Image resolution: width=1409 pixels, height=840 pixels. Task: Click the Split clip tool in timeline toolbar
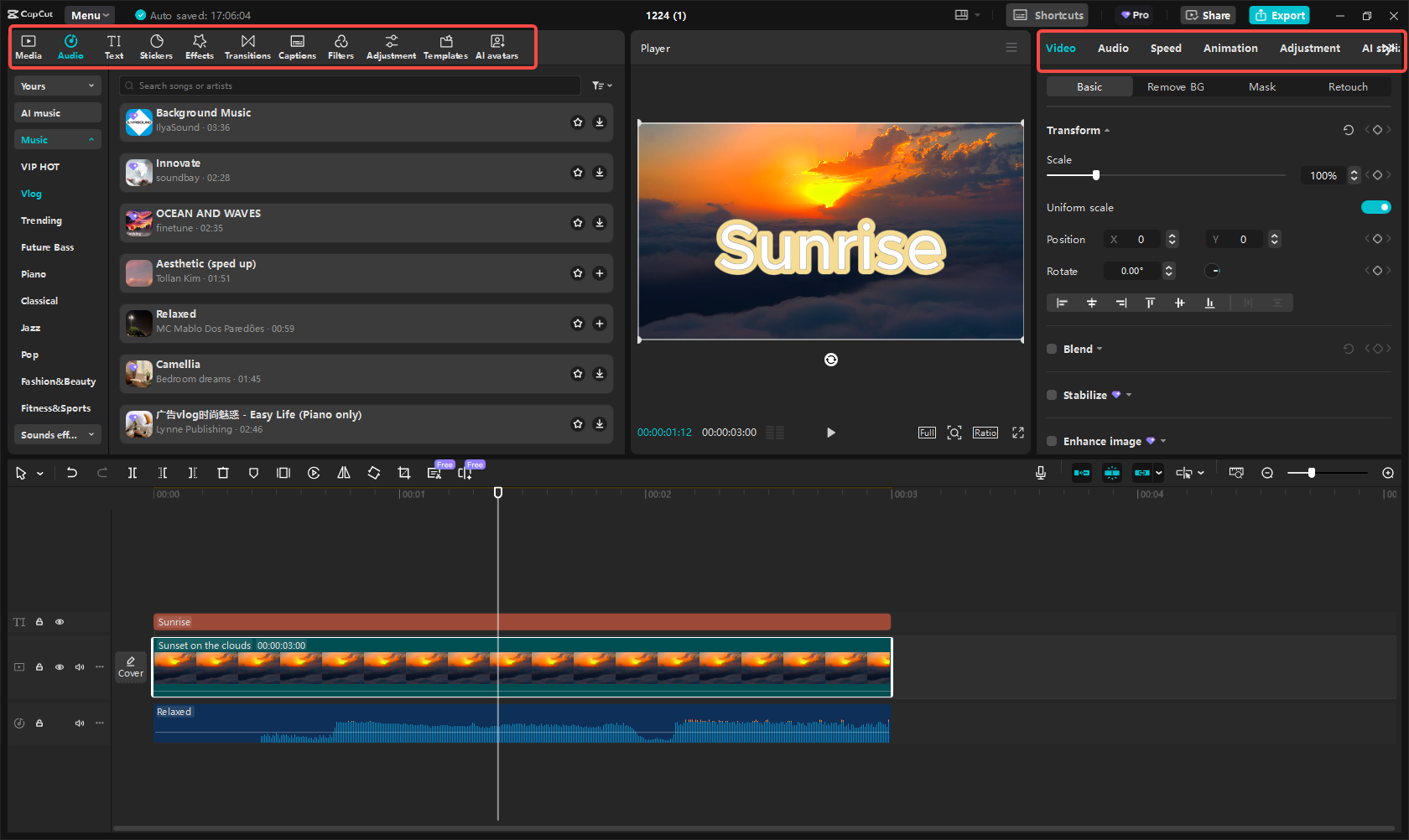point(133,473)
